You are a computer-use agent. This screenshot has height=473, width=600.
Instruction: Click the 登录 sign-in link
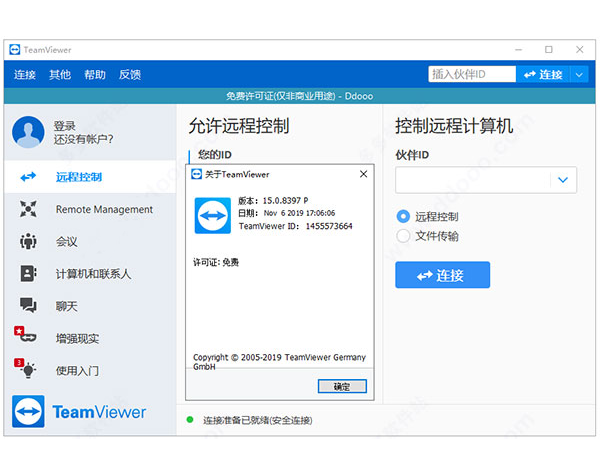[x=65, y=126]
